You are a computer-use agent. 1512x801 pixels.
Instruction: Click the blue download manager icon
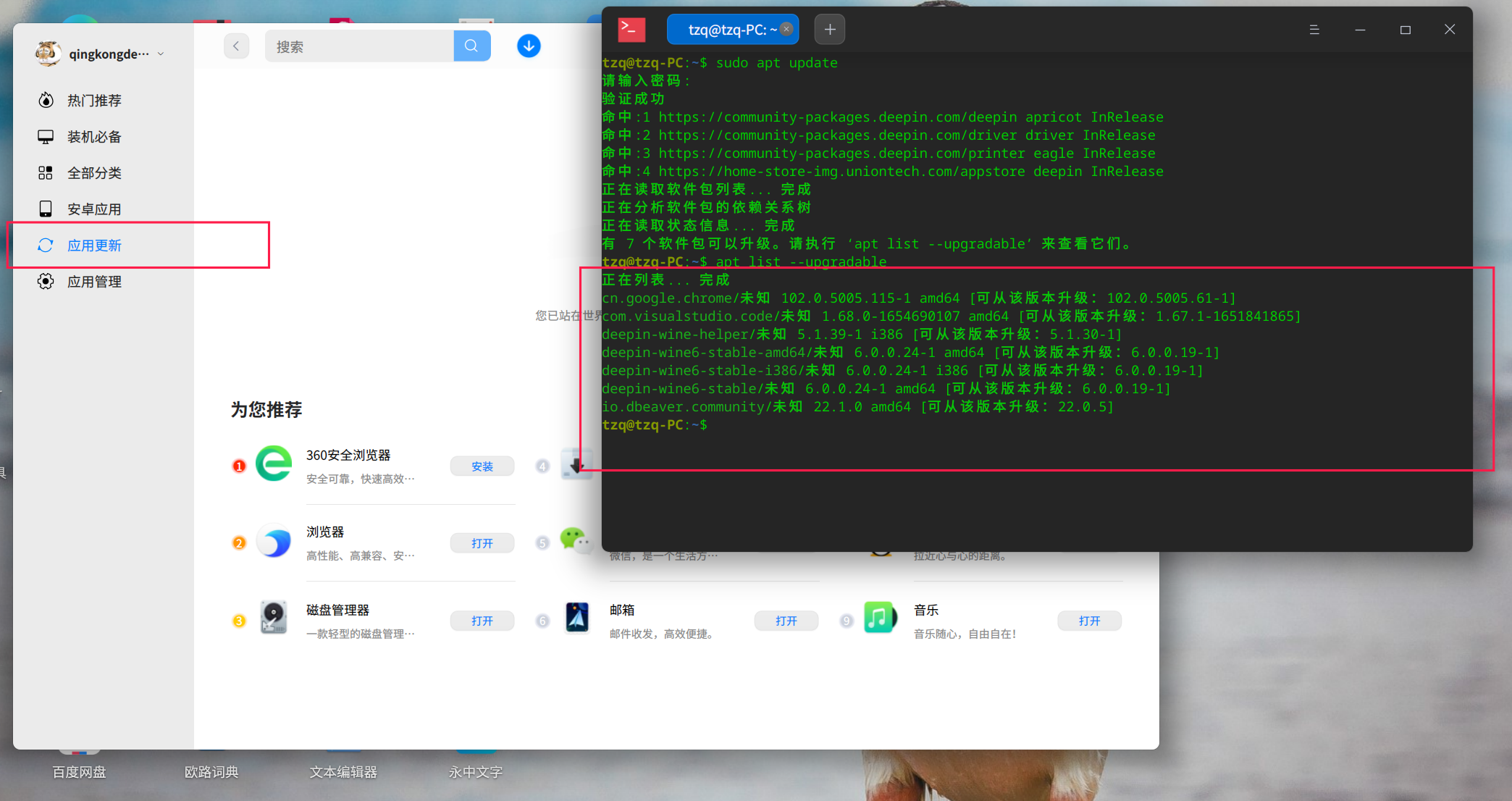click(529, 46)
